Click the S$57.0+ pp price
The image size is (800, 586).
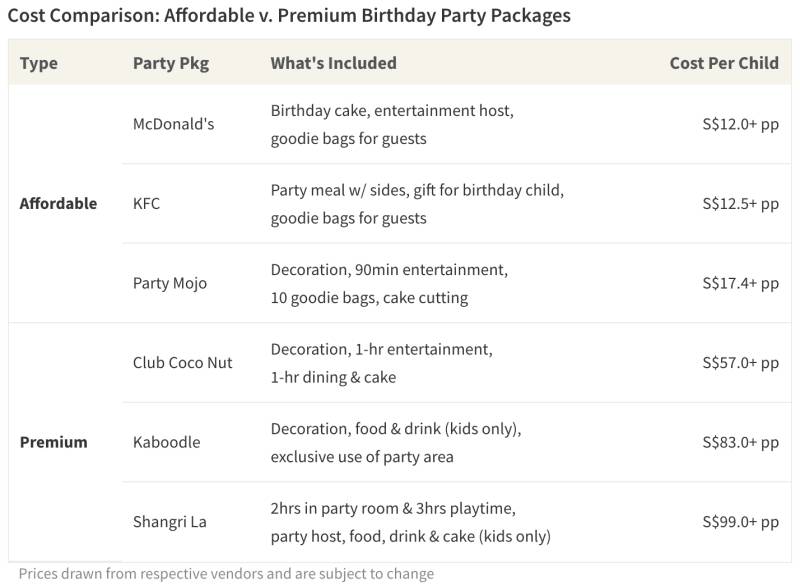point(740,362)
